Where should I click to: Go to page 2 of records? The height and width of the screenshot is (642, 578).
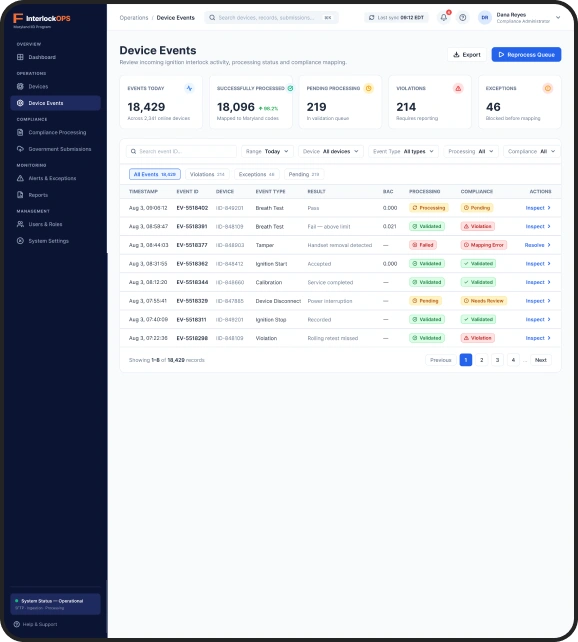(481, 360)
